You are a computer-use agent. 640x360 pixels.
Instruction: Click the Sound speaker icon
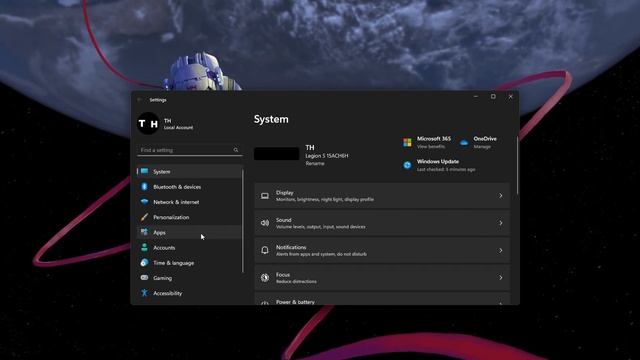click(x=265, y=223)
